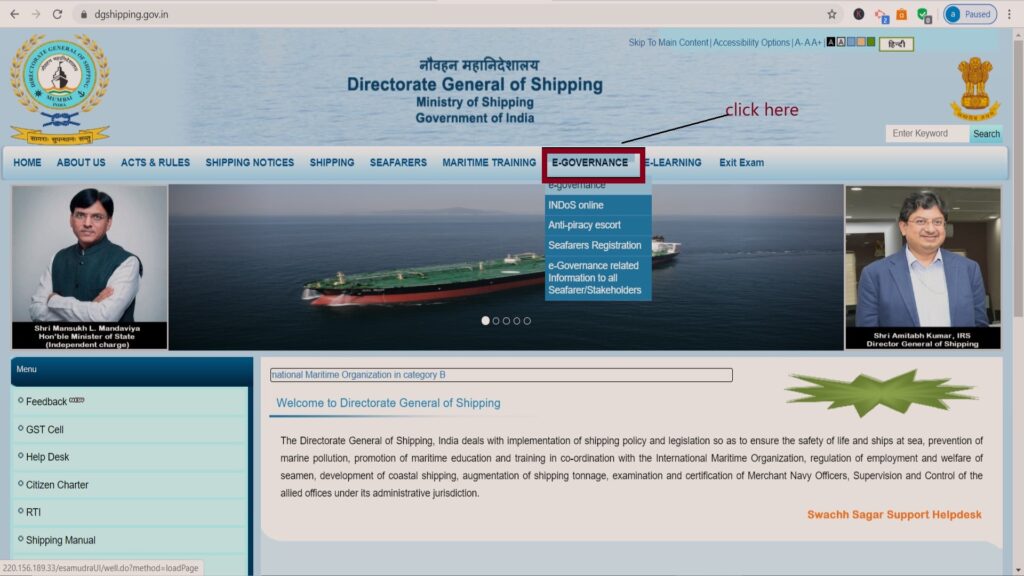Viewport: 1024px width, 576px height.
Task: Open the Shipping Manual sidebar link
Action: (61, 541)
